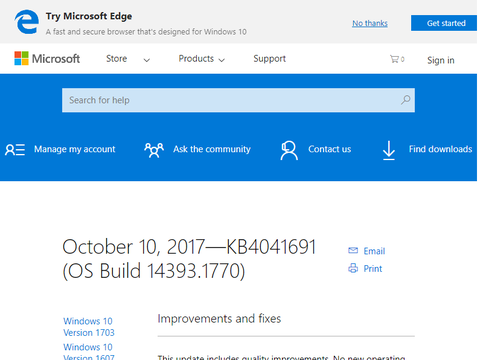The width and height of the screenshot is (480, 360).
Task: Click the Microsoft four-color logo
Action: (21, 58)
